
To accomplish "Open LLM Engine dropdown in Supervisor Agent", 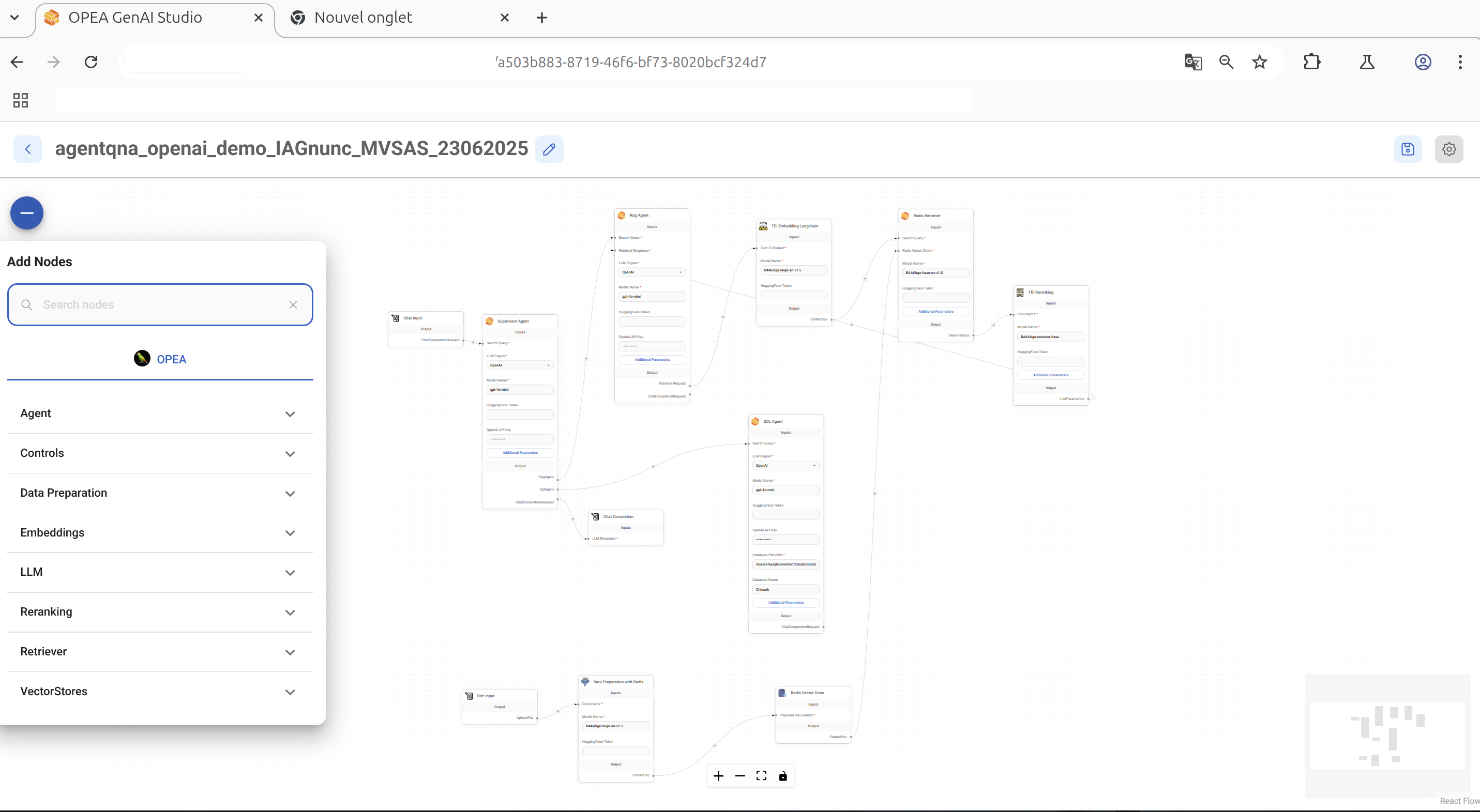I will click(520, 365).
